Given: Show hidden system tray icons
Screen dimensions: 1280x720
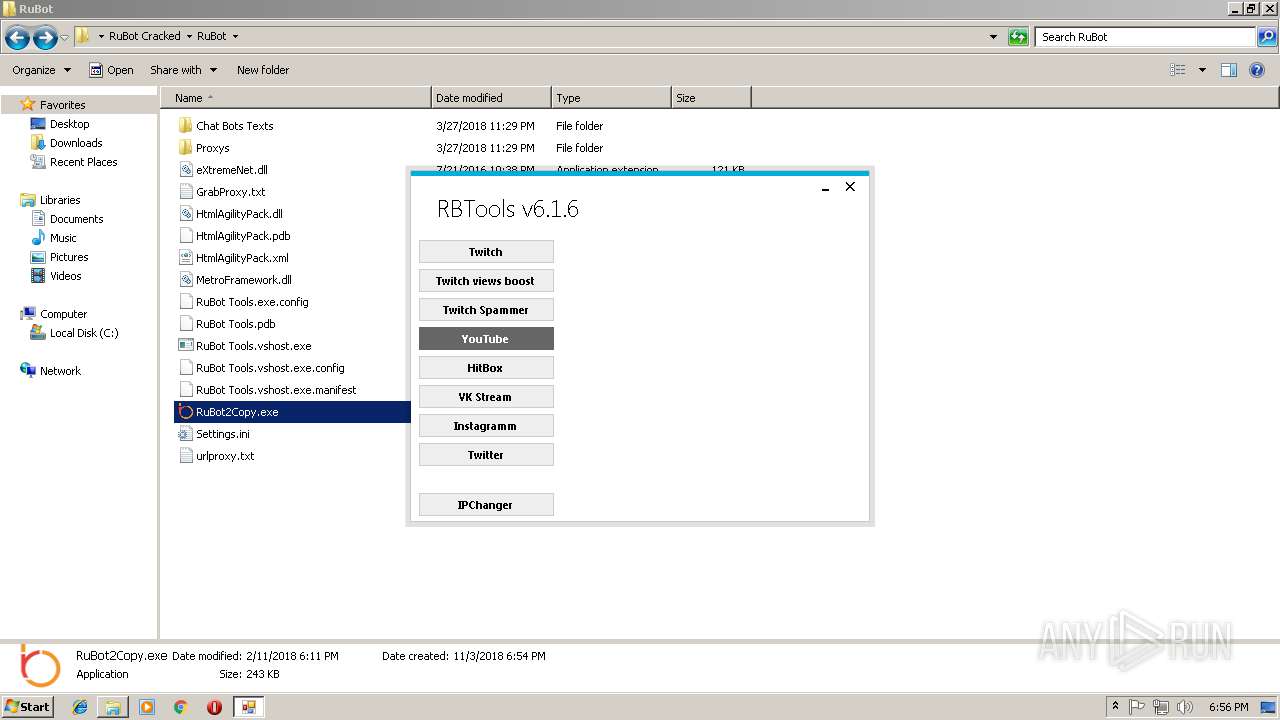Looking at the screenshot, I should (1115, 707).
